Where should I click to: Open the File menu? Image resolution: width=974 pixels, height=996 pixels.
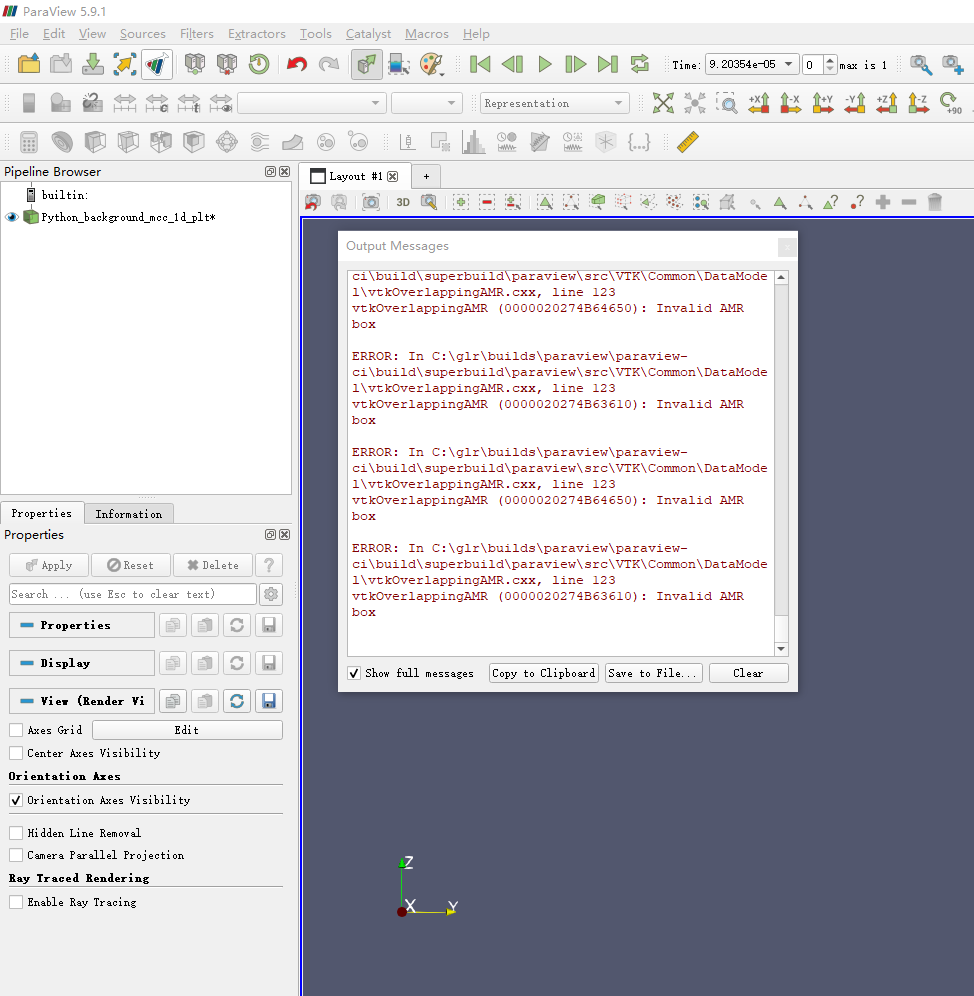tap(20, 34)
